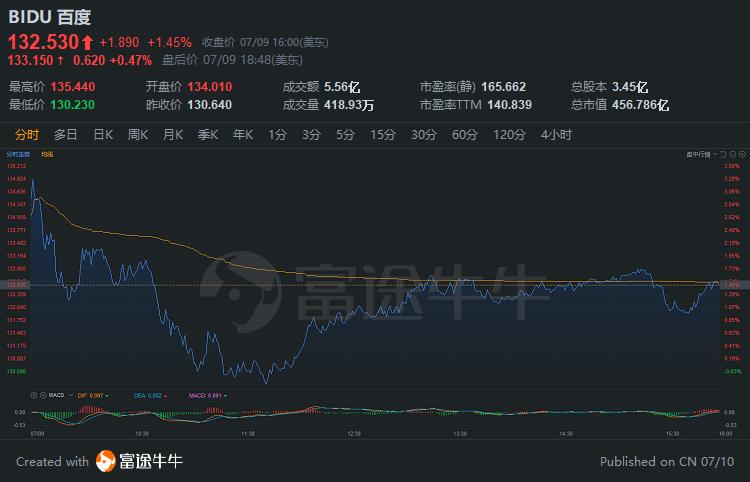Click the 富途牛牛 logo in the footer
750x482 pixels.
click(139, 461)
